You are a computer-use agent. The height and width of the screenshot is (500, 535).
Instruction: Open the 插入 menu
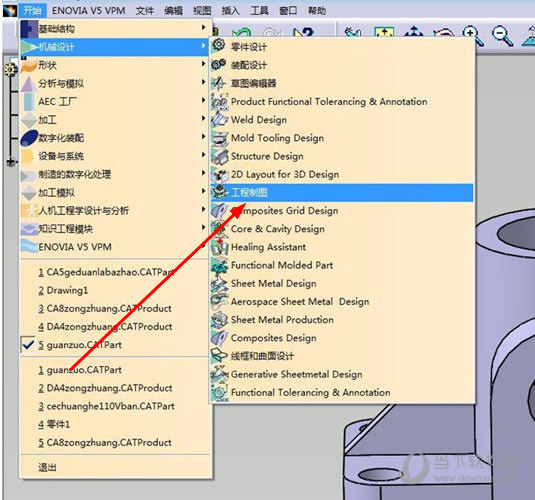[x=231, y=11]
